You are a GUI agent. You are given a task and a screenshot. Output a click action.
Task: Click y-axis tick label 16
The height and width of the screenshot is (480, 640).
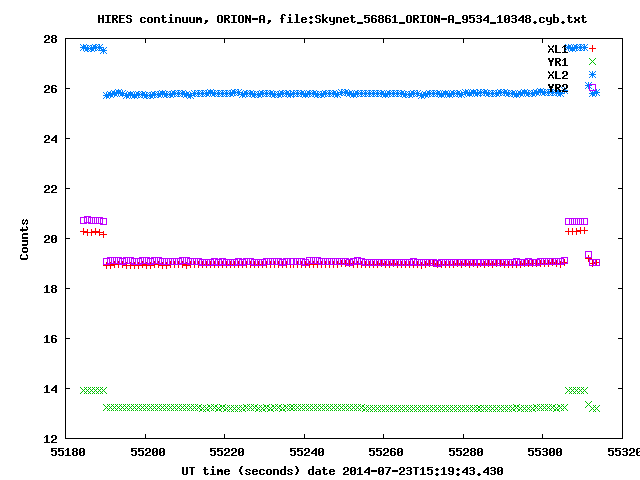[51, 339]
